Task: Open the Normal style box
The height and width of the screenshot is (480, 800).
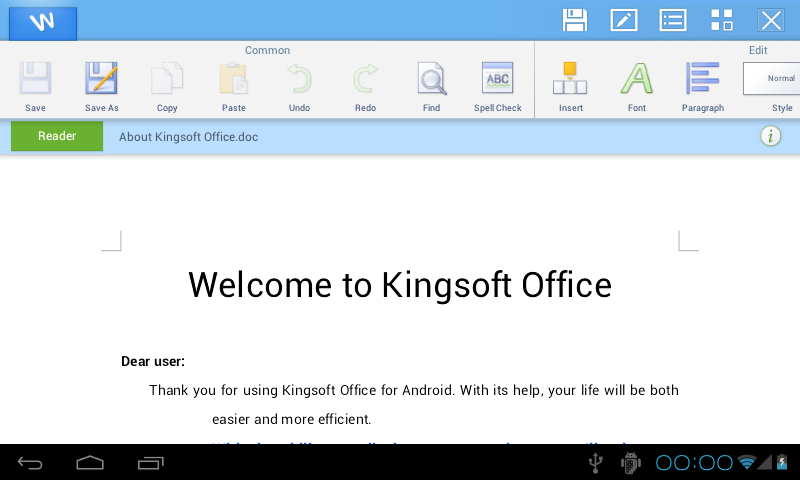Action: [x=772, y=79]
